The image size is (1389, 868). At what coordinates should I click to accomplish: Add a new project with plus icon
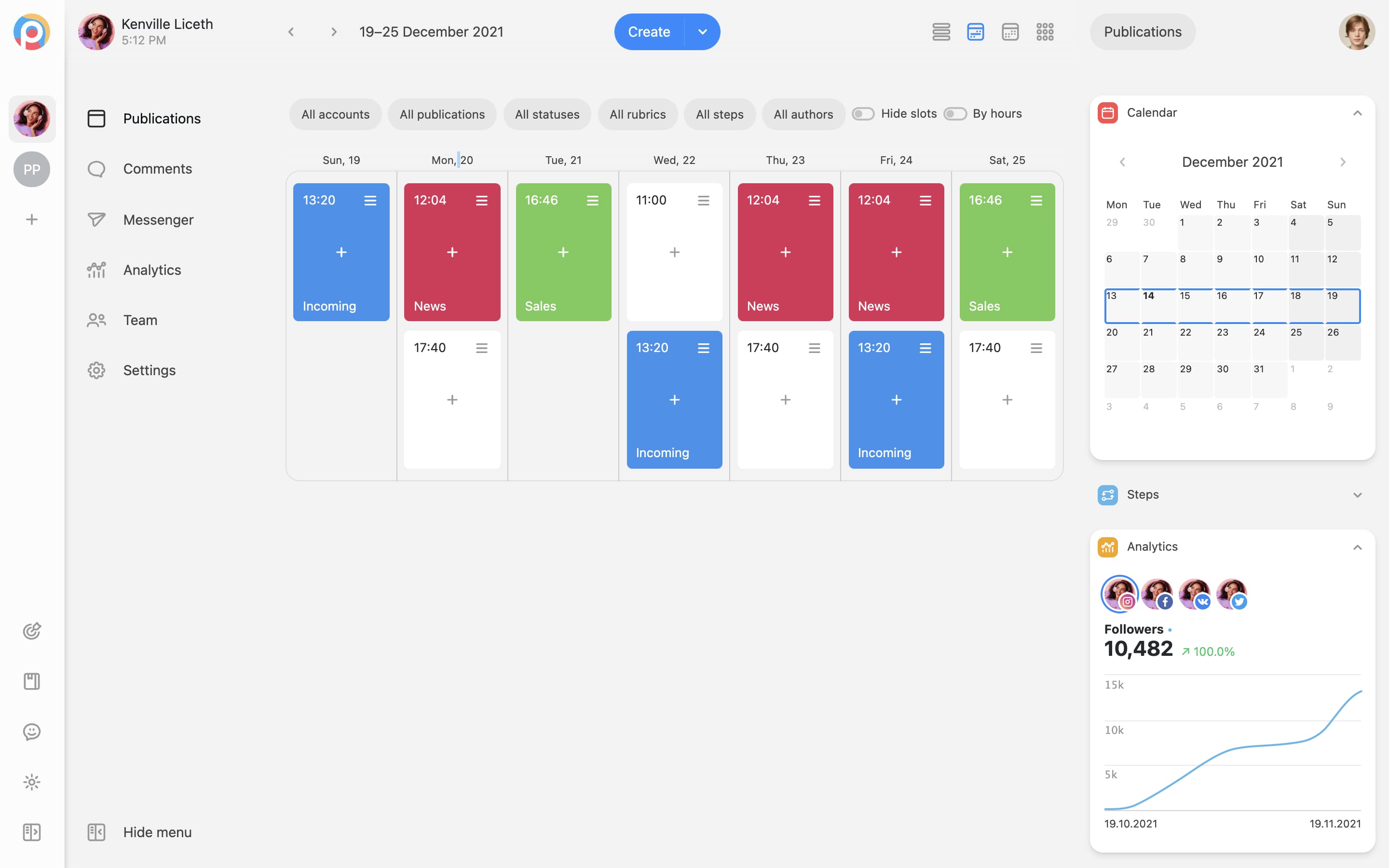pyautogui.click(x=31, y=219)
